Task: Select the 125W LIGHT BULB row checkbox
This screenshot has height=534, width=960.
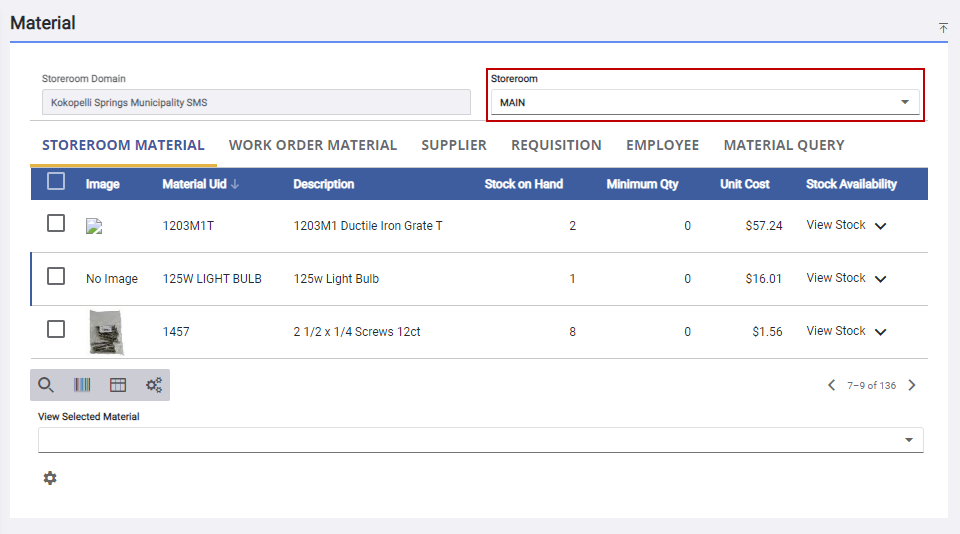Action: [56, 277]
